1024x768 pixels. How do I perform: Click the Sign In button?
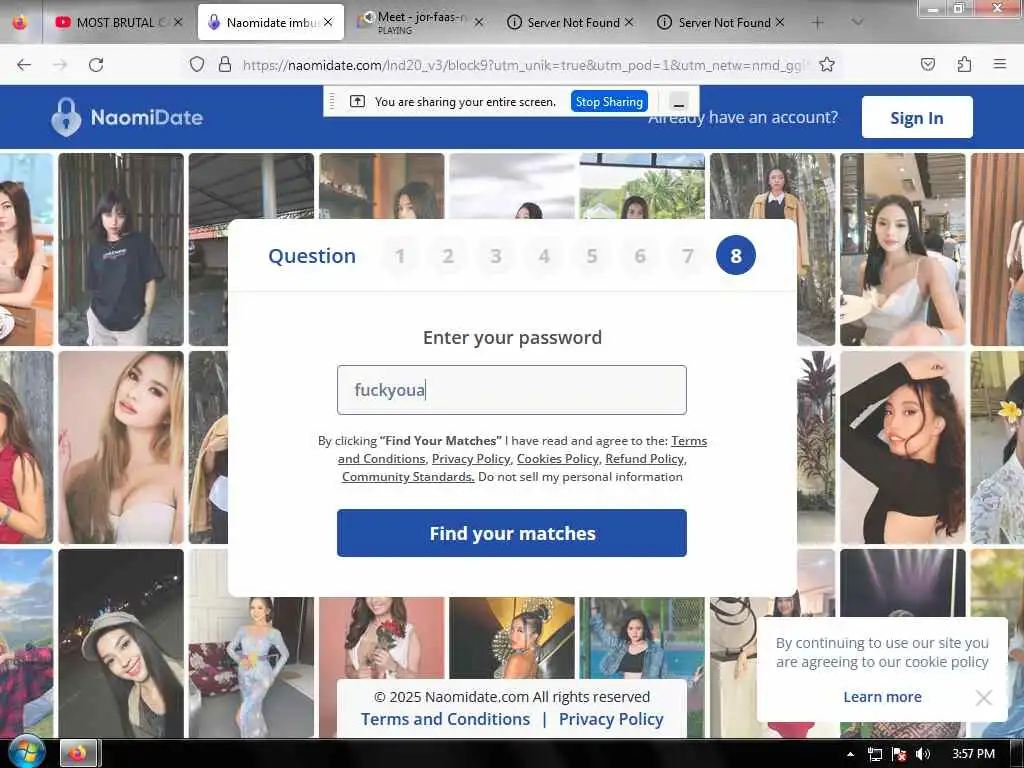[x=917, y=118]
